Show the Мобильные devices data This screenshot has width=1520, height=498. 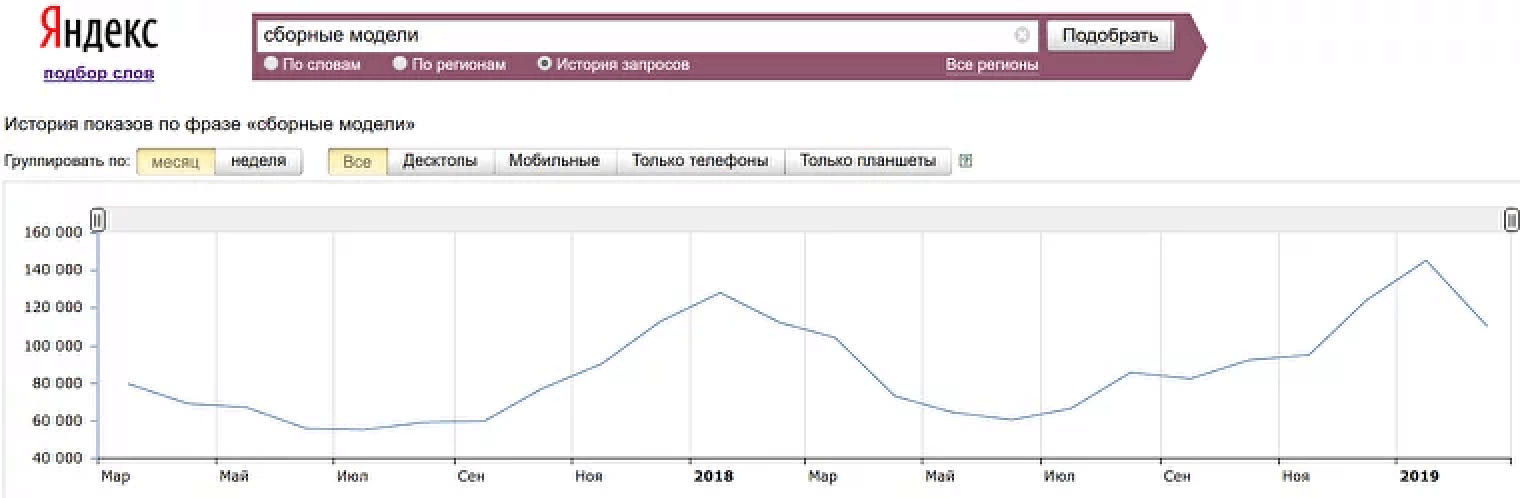pyautogui.click(x=554, y=161)
